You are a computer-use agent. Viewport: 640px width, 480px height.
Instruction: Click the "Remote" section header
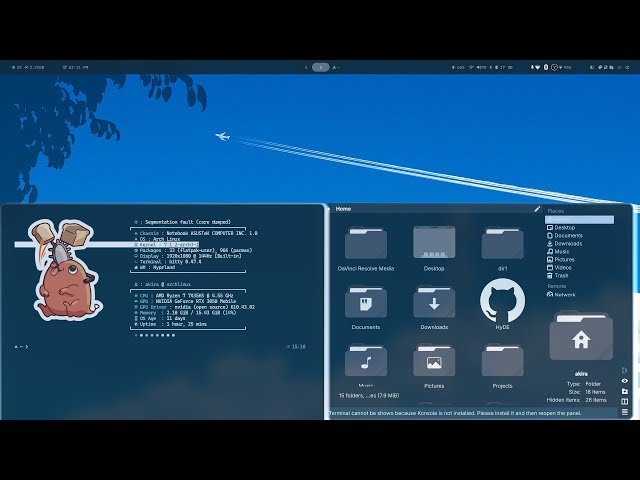pos(557,286)
